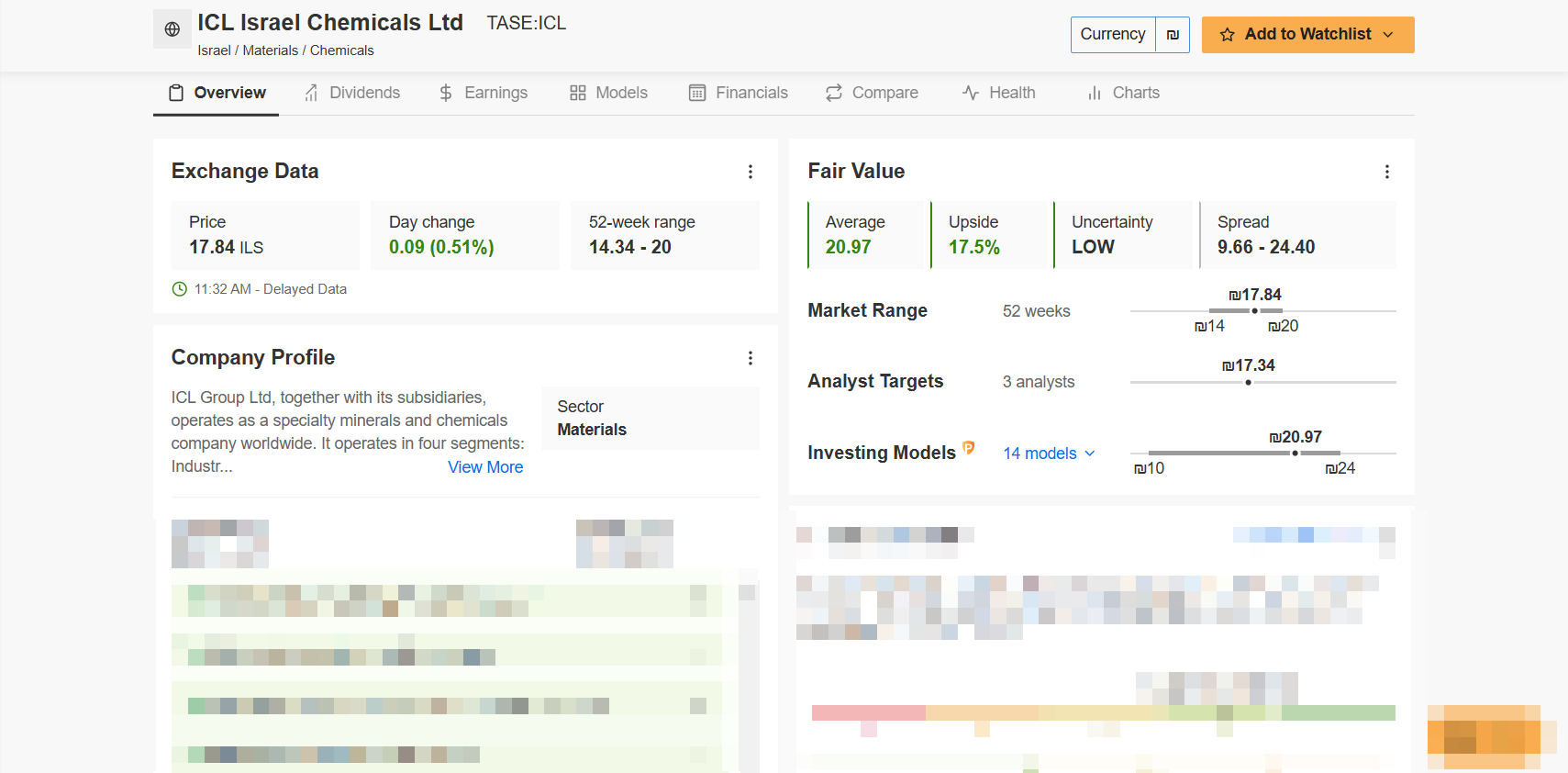Click the Health pulse icon
The width and height of the screenshot is (1568, 773).
[x=971, y=93]
